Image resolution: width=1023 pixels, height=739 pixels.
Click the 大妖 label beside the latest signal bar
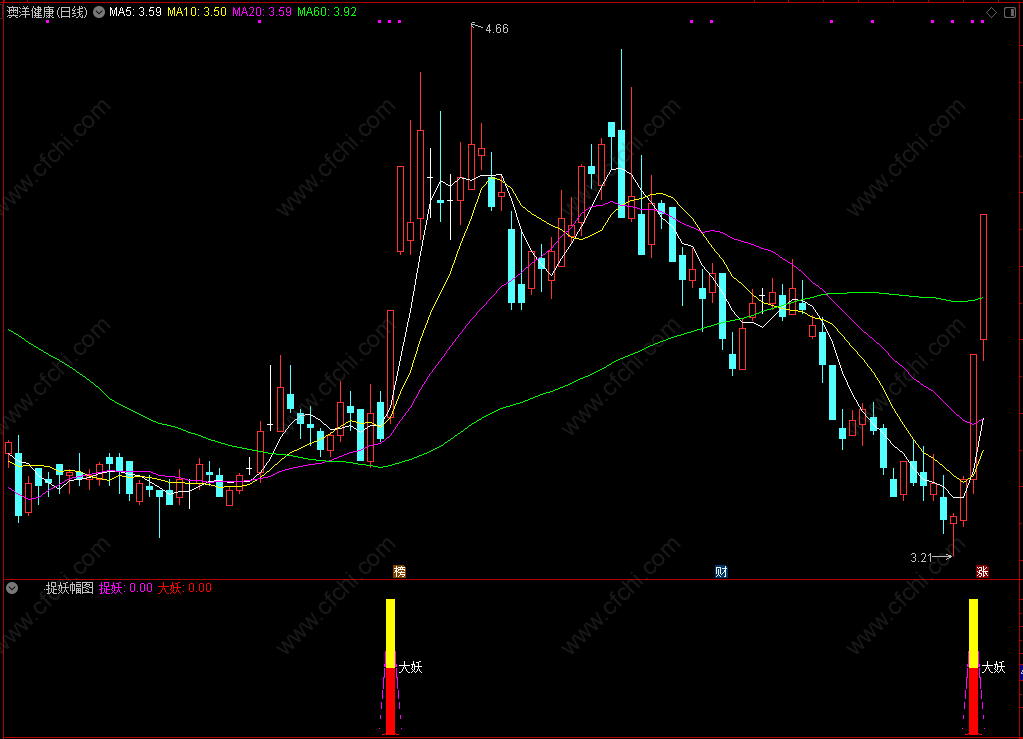click(993, 667)
